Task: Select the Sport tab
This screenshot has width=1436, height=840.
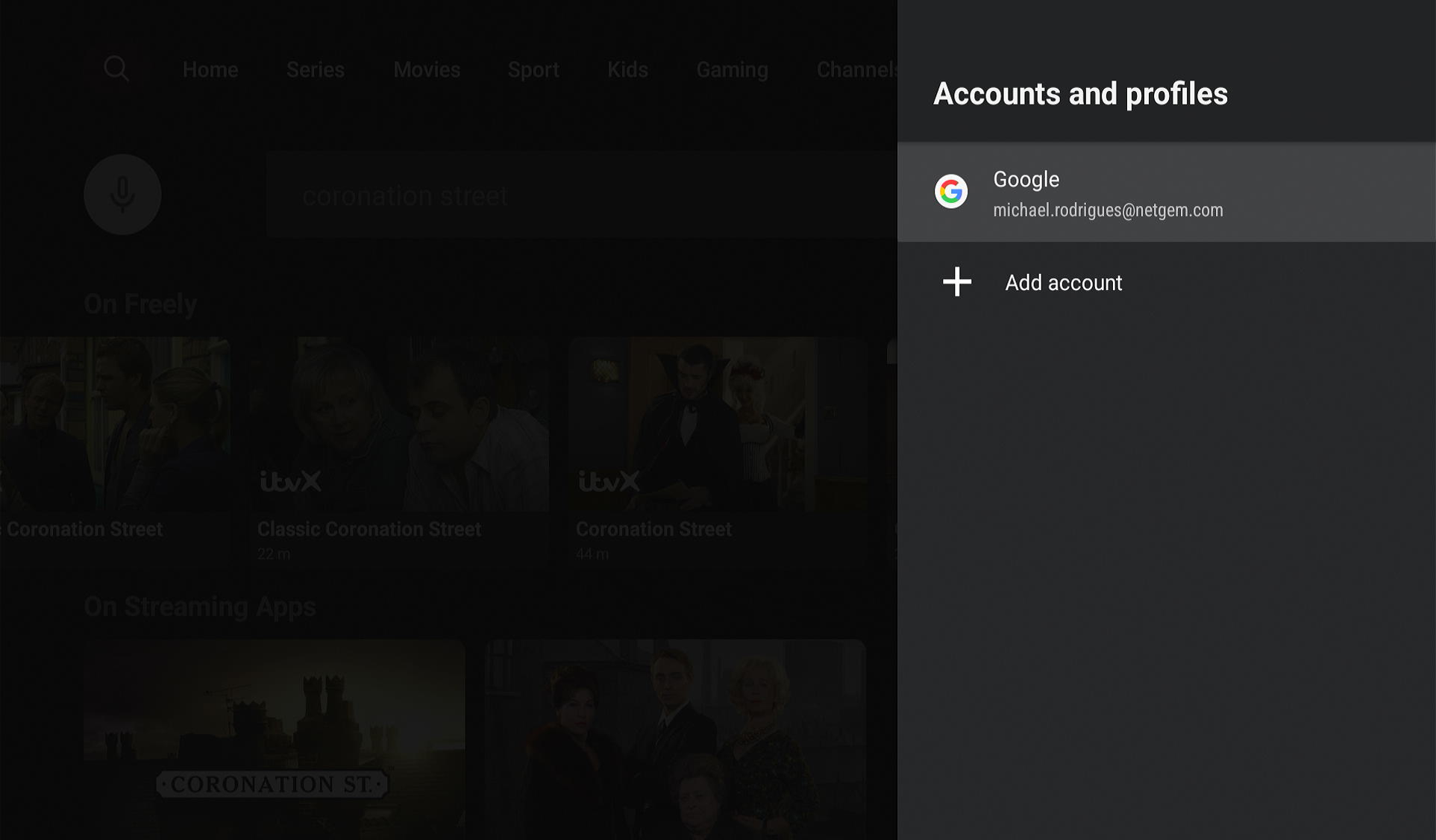Action: (x=533, y=69)
